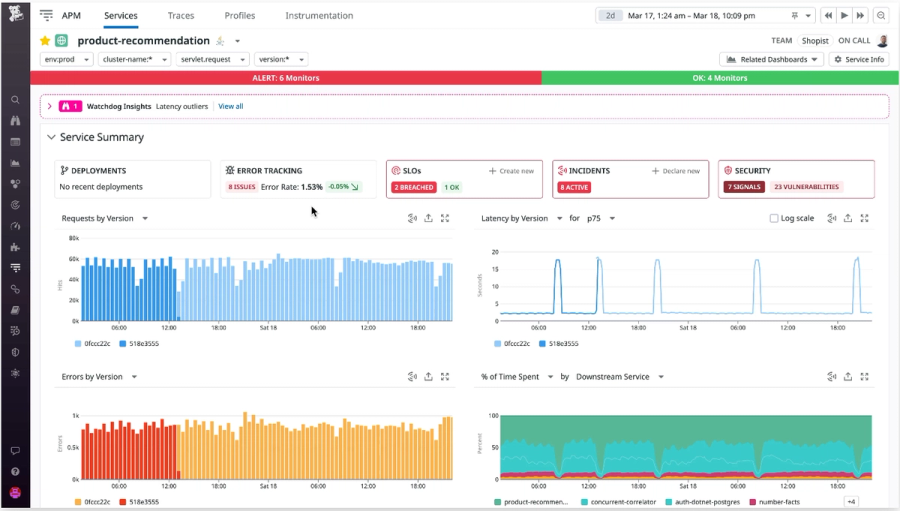Click the zoom-out magnifier icon near time range
The height and width of the screenshot is (511, 900).
point(880,16)
